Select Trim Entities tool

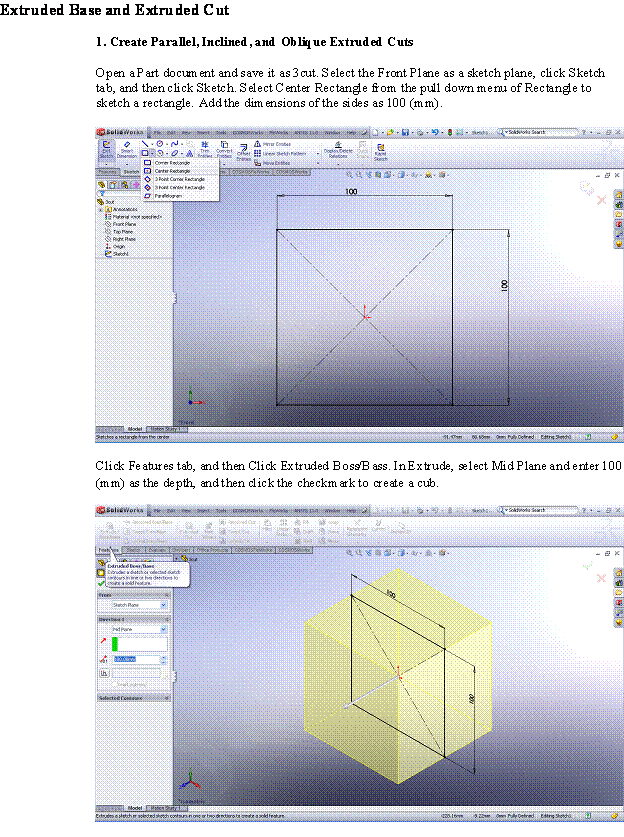tap(204, 149)
